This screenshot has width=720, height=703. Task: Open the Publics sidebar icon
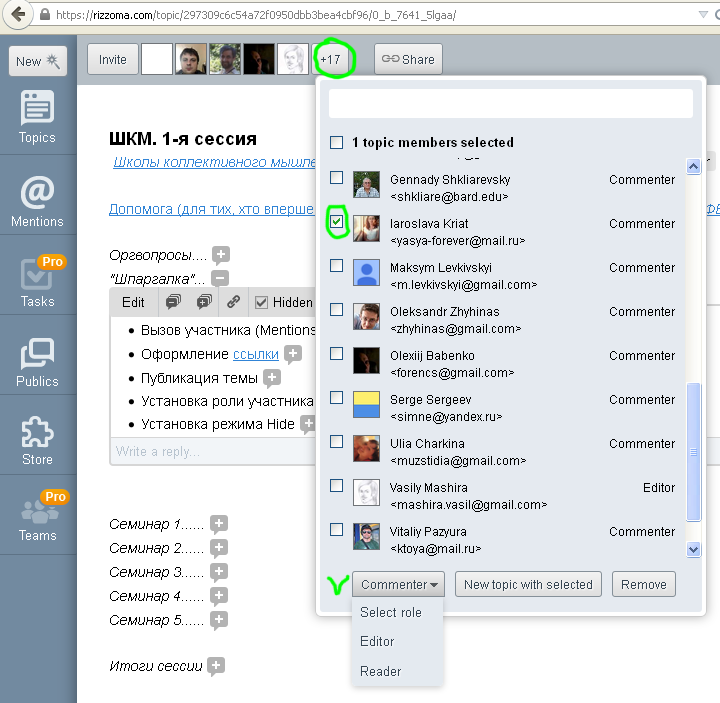(37, 361)
